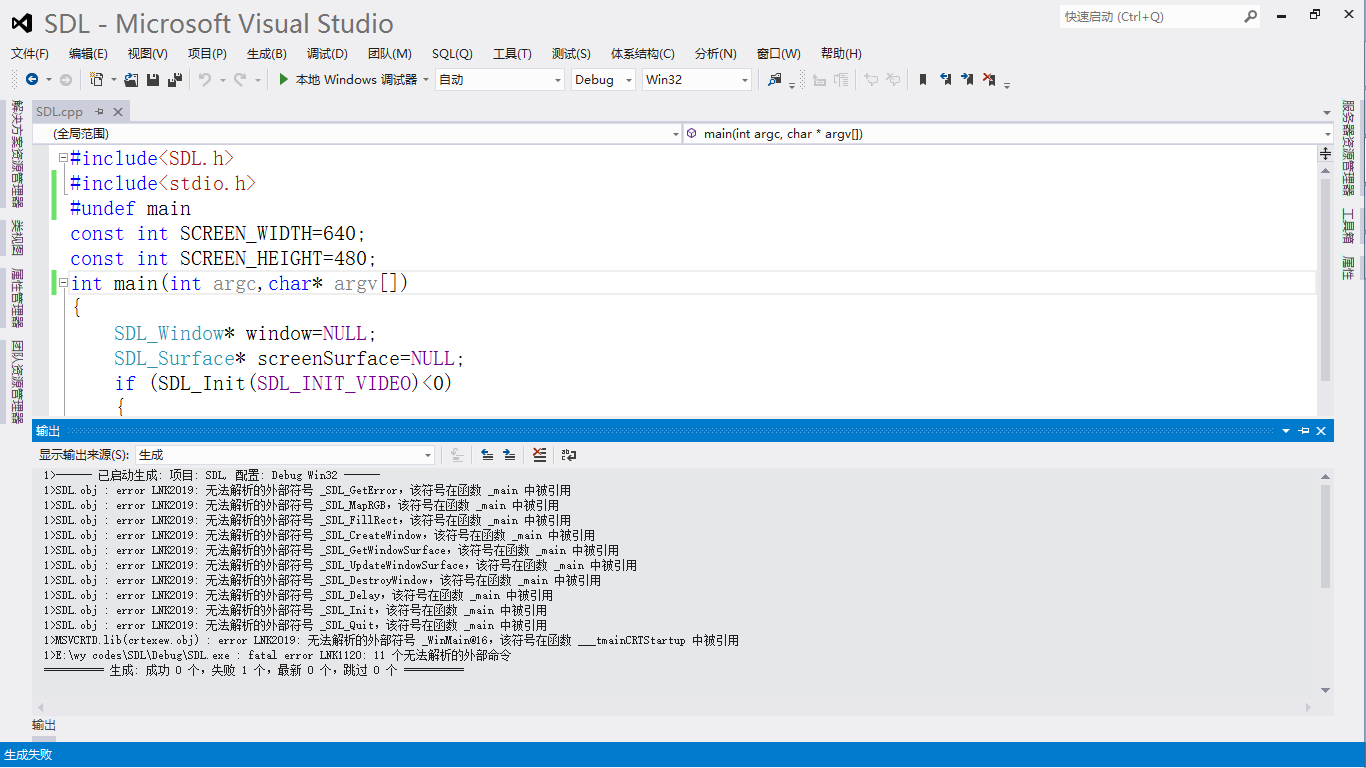This screenshot has width=1366, height=768.
Task: Open the 文件(F) menu
Action: click(30, 53)
